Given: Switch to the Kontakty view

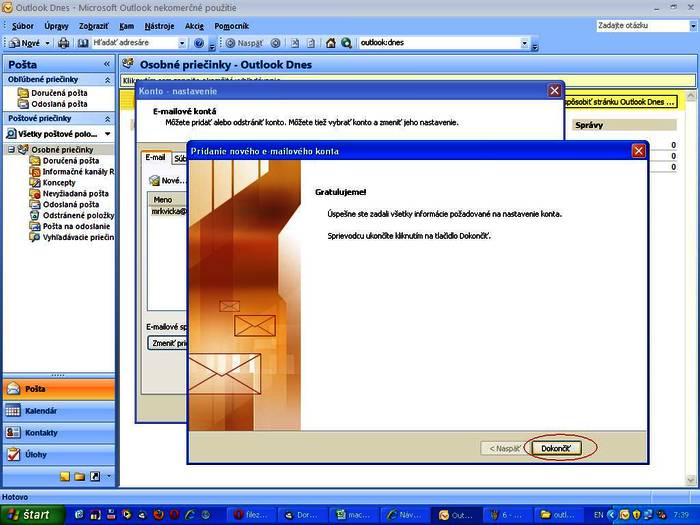Looking at the screenshot, I should point(59,433).
